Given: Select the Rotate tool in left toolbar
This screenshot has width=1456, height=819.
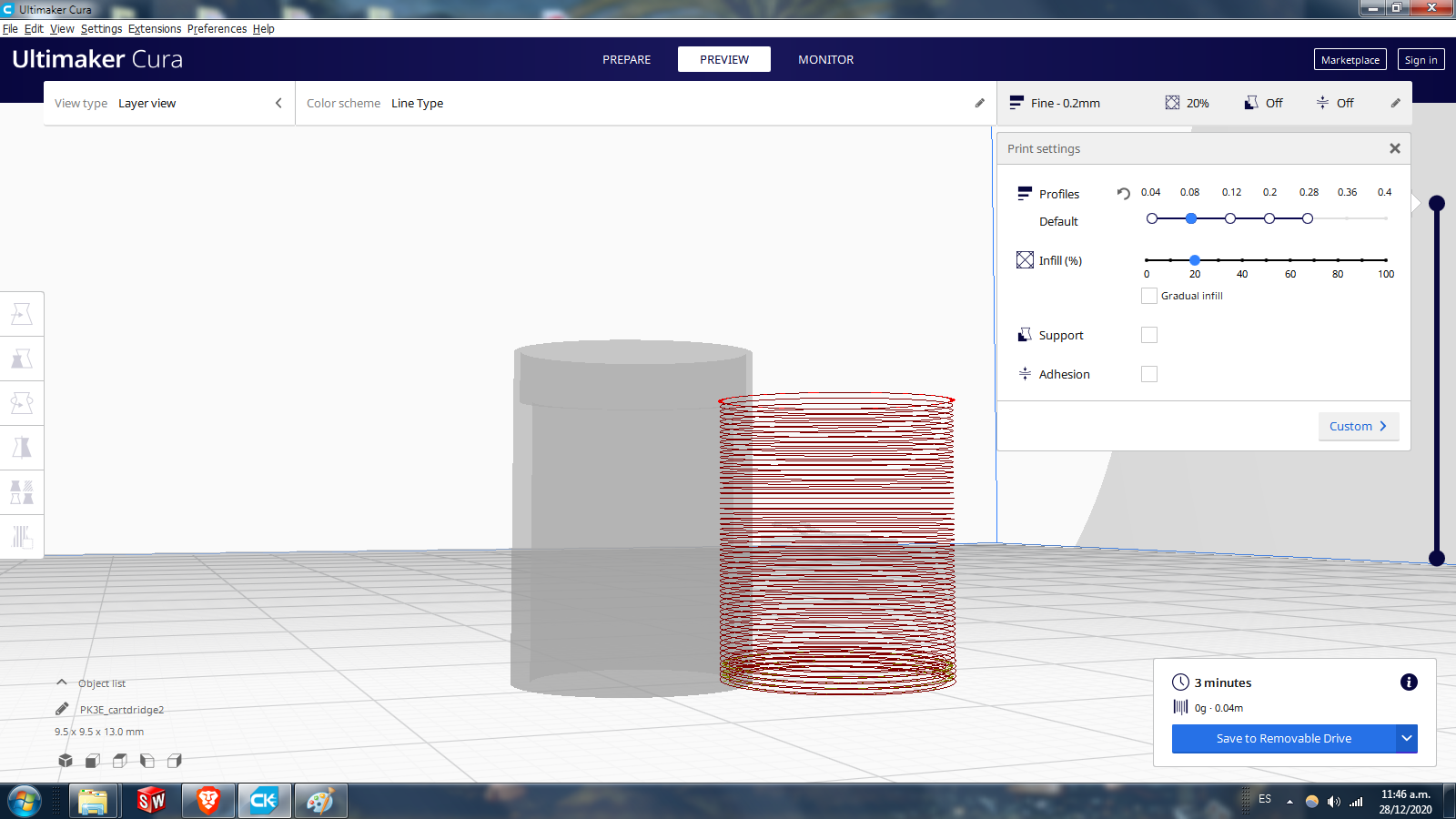Looking at the screenshot, I should tap(22, 403).
